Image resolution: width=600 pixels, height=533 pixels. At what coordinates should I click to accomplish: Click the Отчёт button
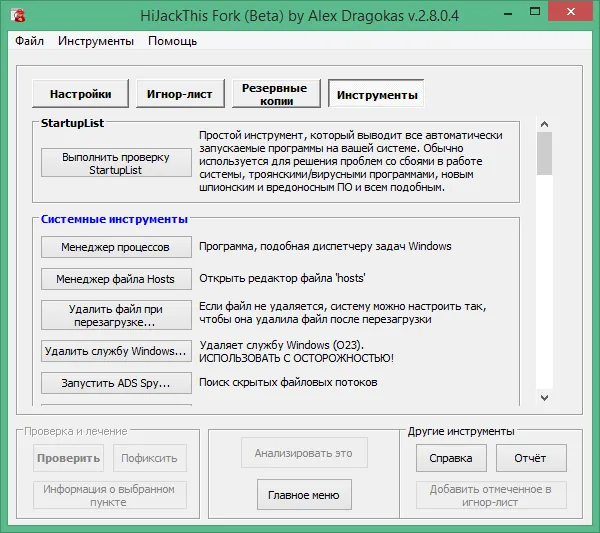click(x=531, y=458)
